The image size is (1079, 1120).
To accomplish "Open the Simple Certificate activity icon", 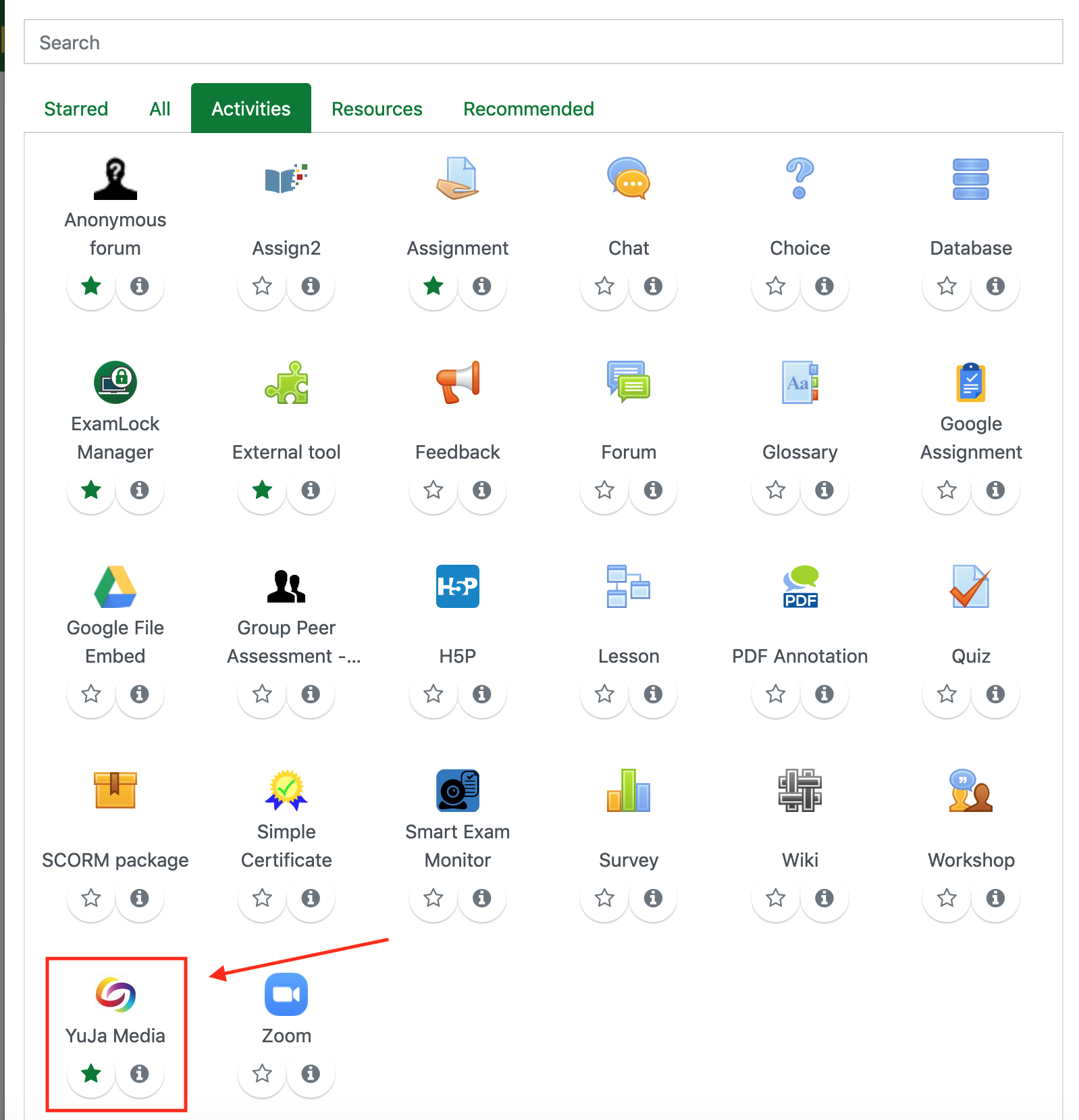I will point(286,790).
